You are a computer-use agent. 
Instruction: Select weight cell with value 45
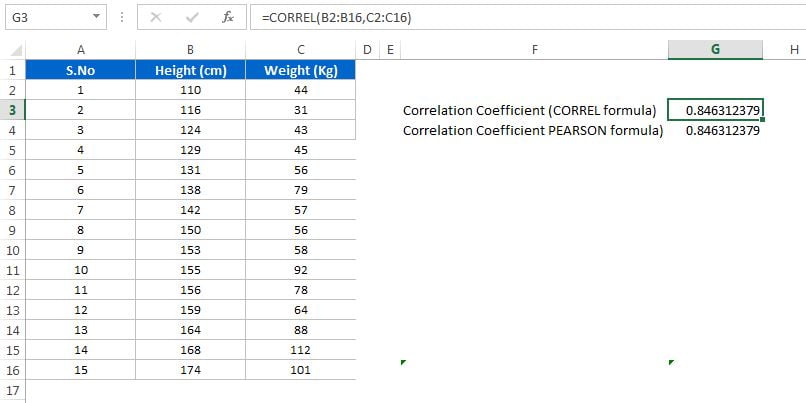pyautogui.click(x=301, y=150)
